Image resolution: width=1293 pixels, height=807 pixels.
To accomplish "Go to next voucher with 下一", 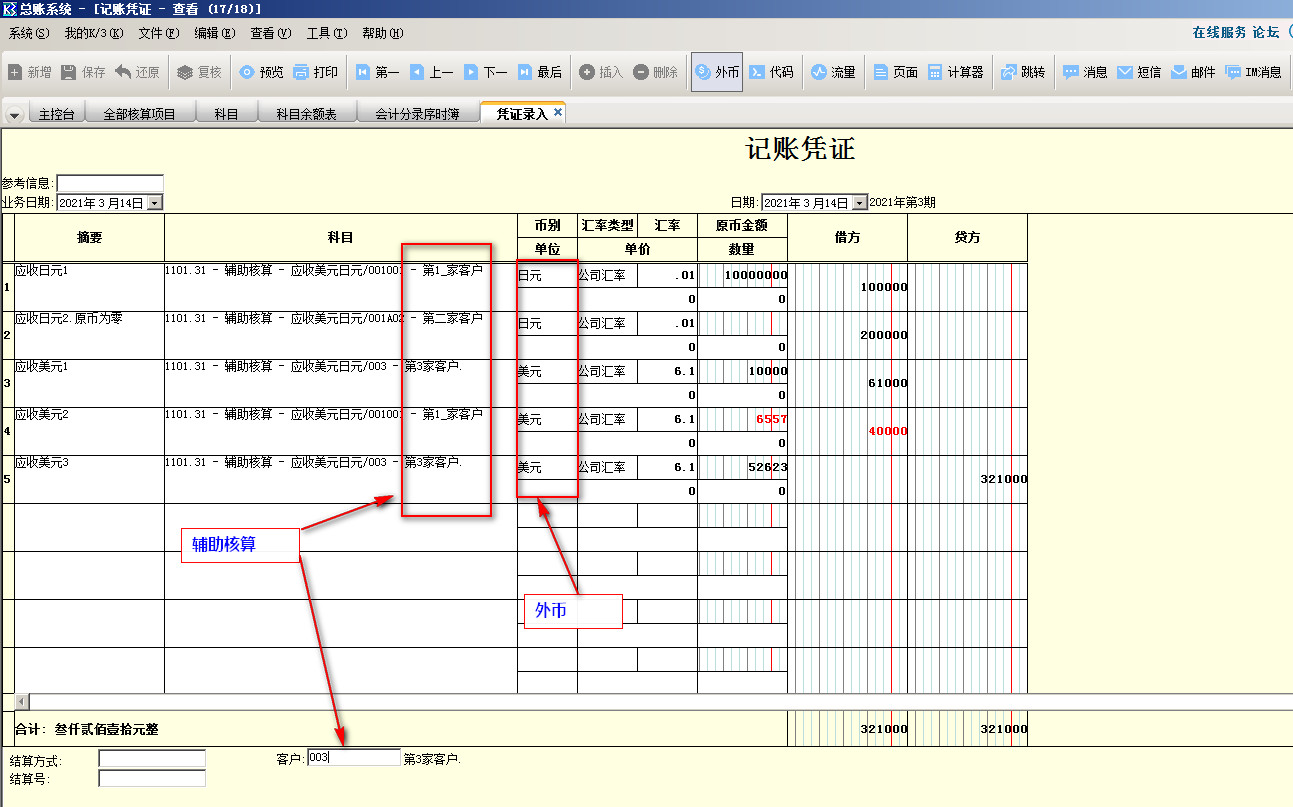I will tap(485, 72).
